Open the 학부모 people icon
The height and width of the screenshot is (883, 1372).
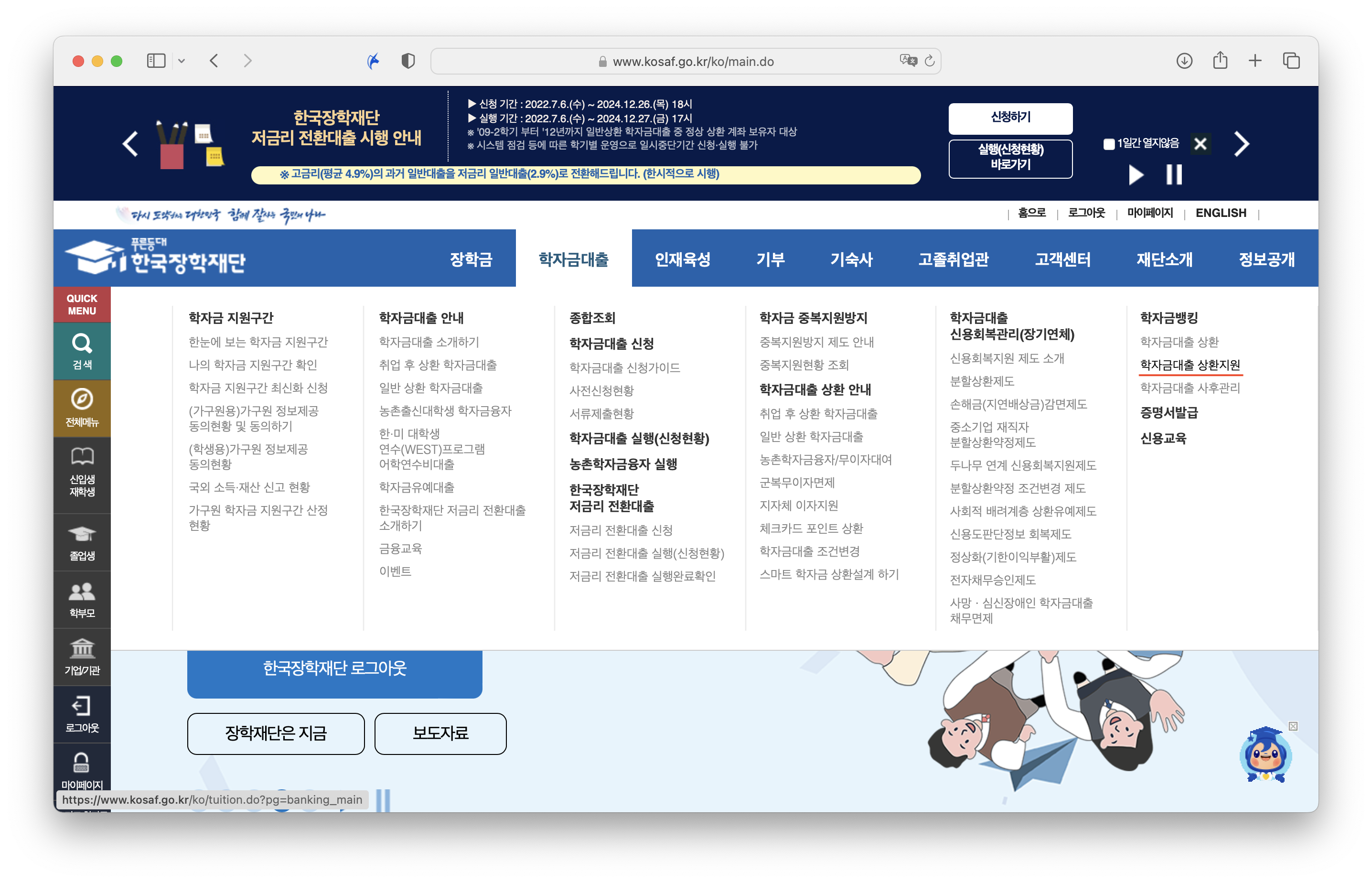pyautogui.click(x=82, y=592)
